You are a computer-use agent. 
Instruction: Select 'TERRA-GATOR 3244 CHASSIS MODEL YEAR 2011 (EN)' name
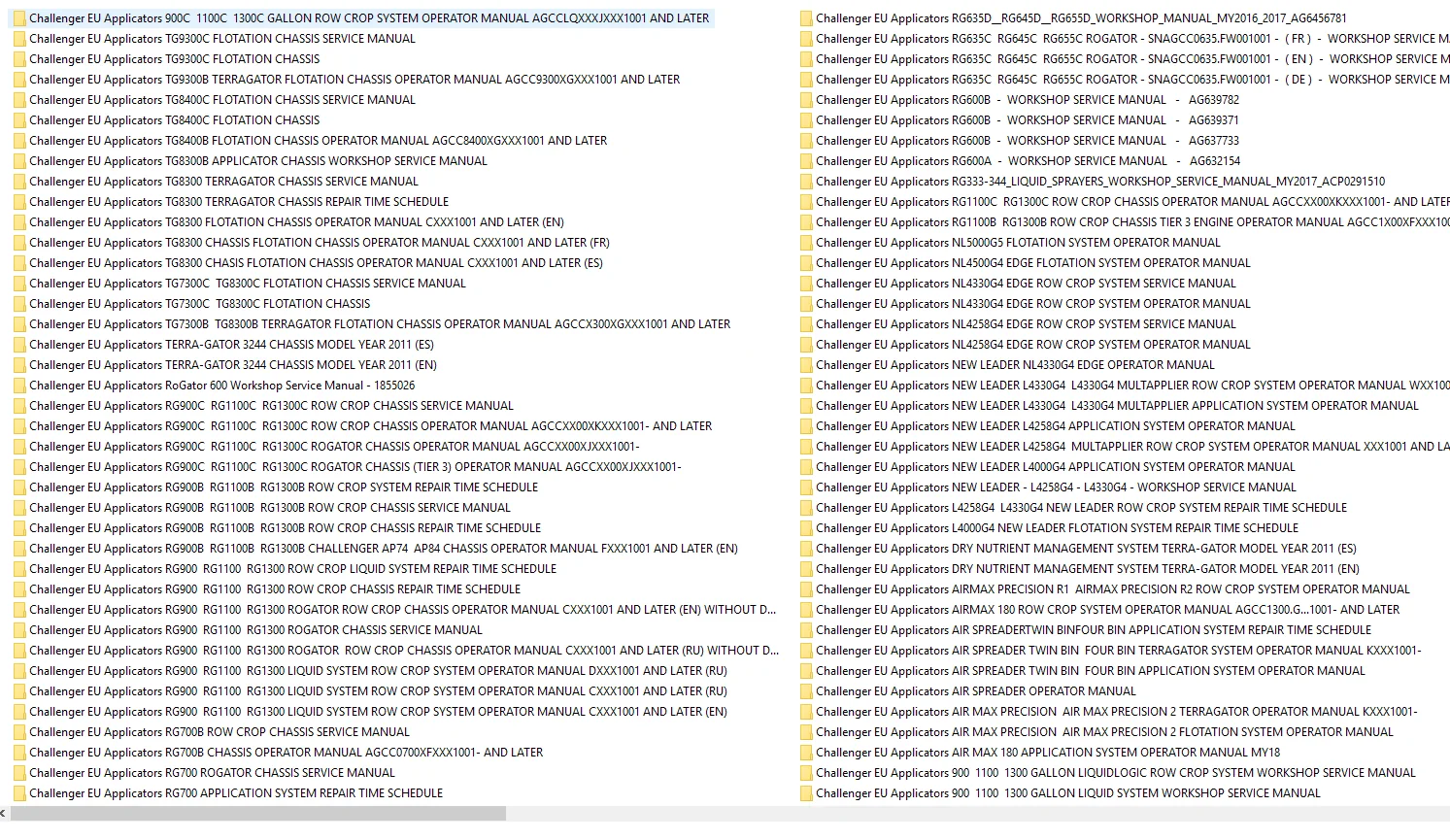(x=233, y=365)
